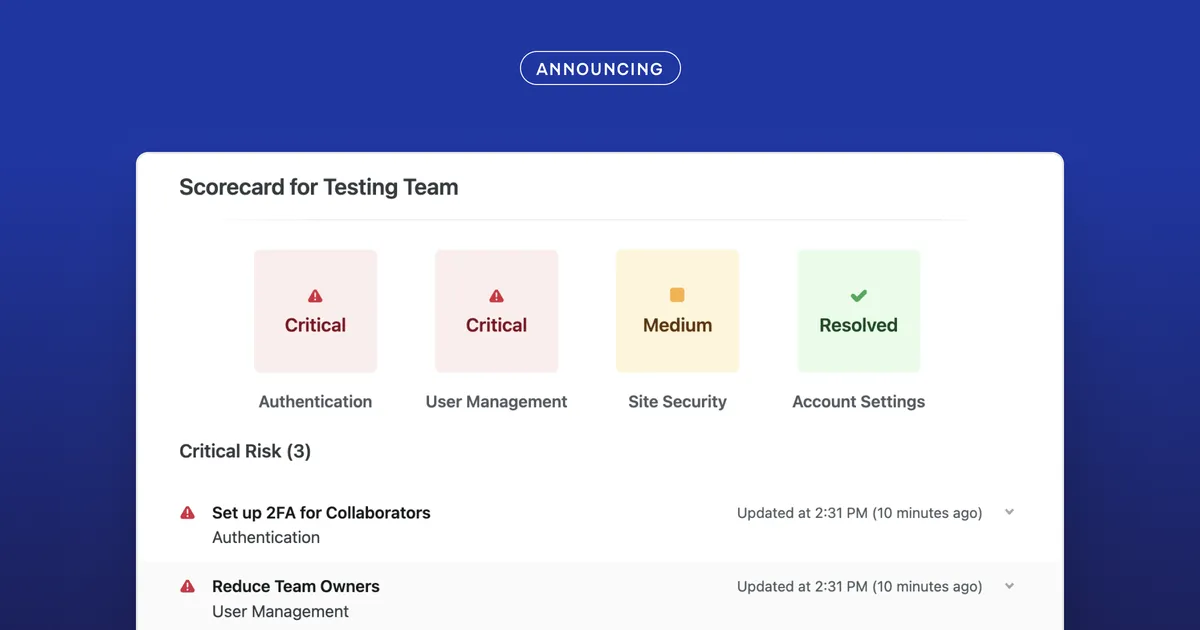Image resolution: width=1200 pixels, height=630 pixels.
Task: Click the warning icon beside Set up 2FA for Collaborators
Action: pos(187,512)
